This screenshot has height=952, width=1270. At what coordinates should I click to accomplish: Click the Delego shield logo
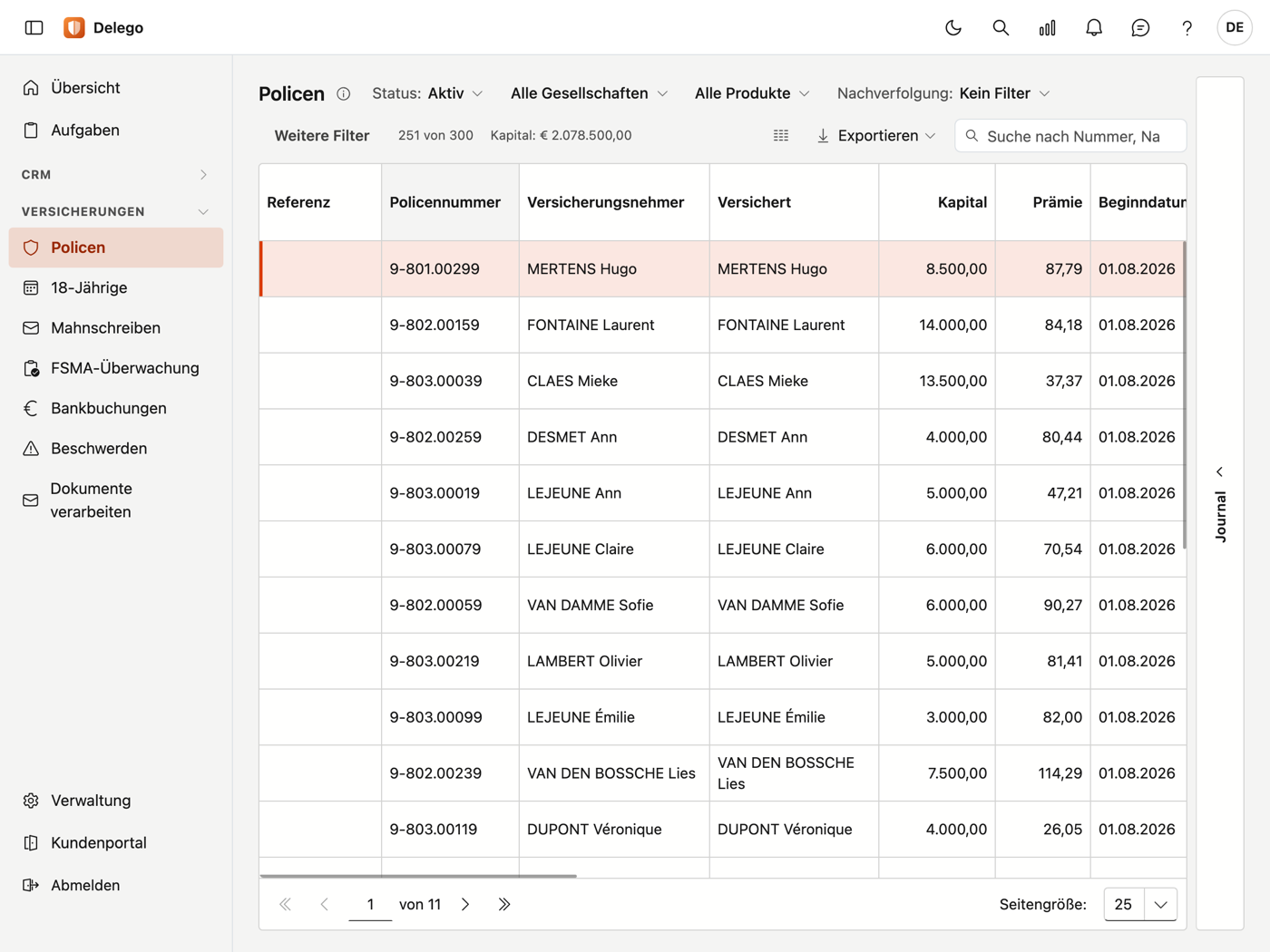tap(74, 28)
